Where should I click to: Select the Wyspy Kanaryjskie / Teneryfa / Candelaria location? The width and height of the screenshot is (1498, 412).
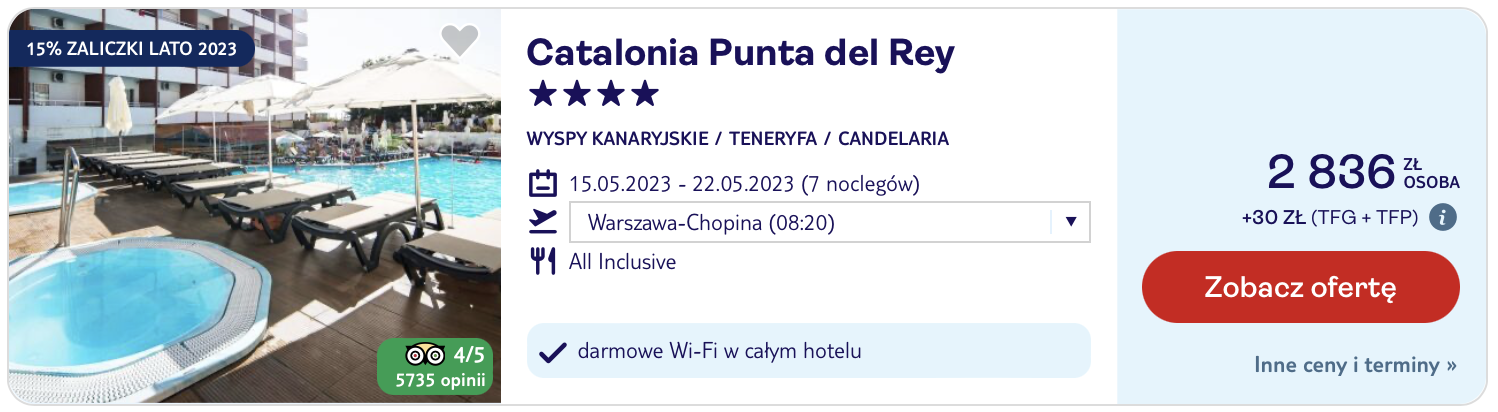(x=738, y=139)
